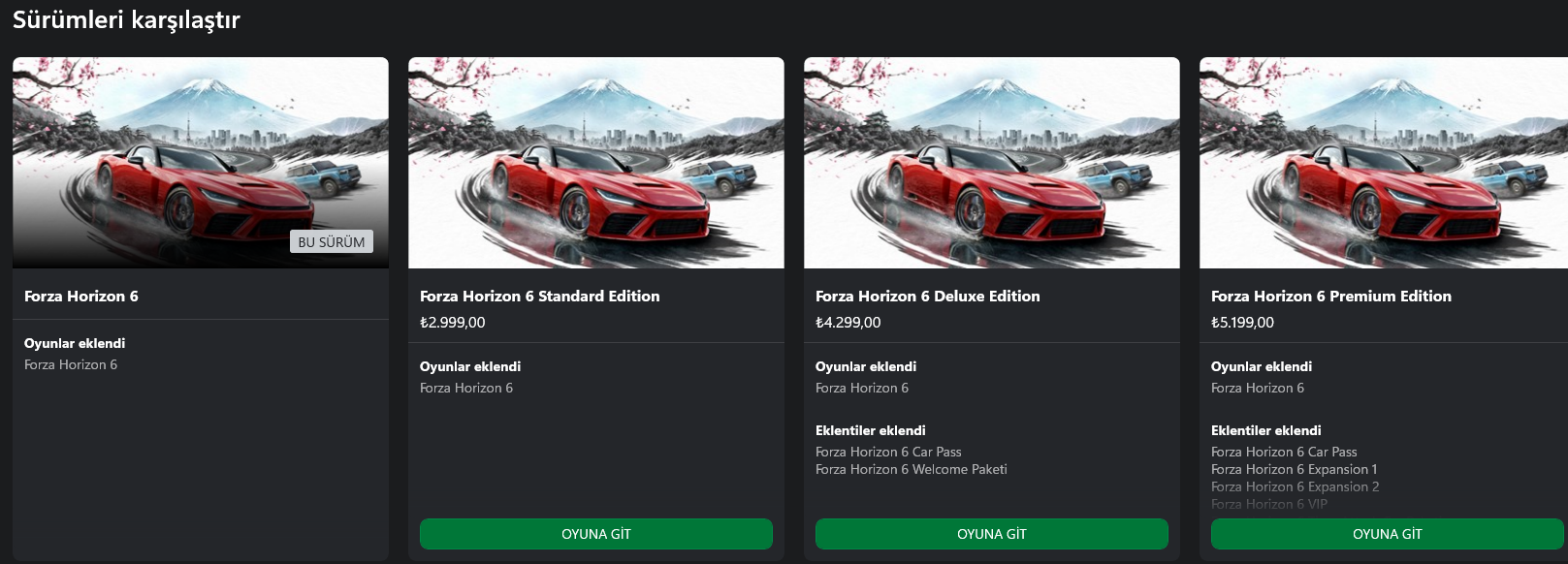Click Car Pass add-on in Deluxe Edition

888,453
